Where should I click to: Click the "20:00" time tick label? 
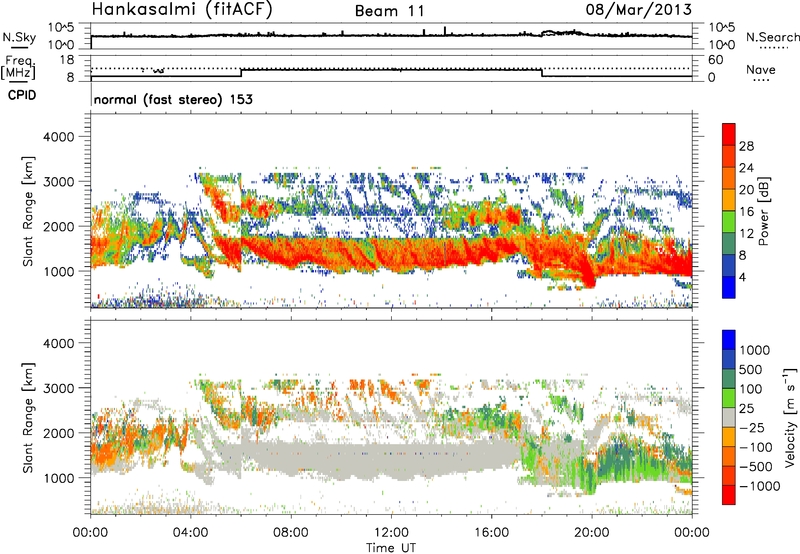[x=591, y=533]
